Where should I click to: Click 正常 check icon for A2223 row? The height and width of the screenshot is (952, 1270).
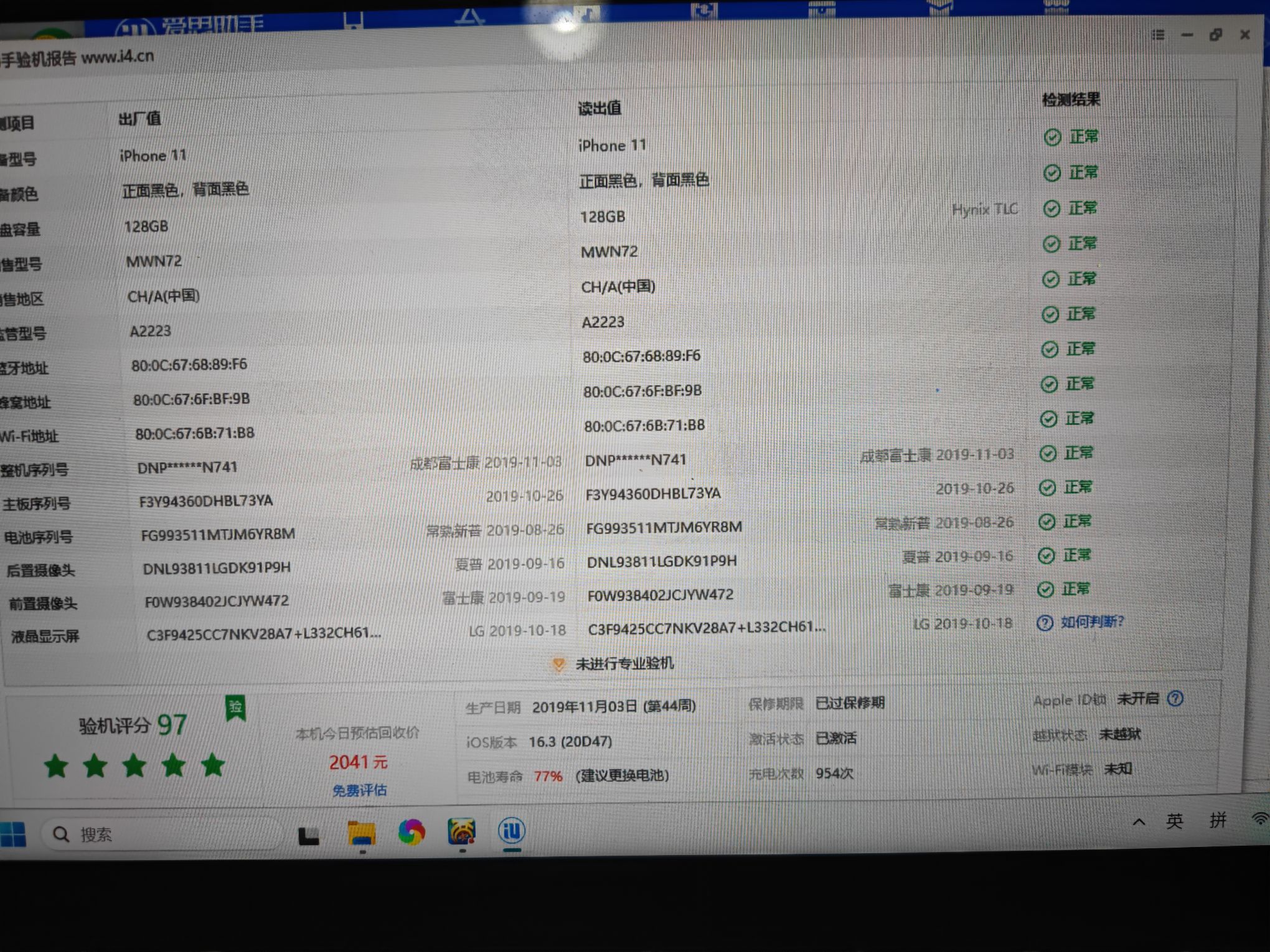(1050, 315)
